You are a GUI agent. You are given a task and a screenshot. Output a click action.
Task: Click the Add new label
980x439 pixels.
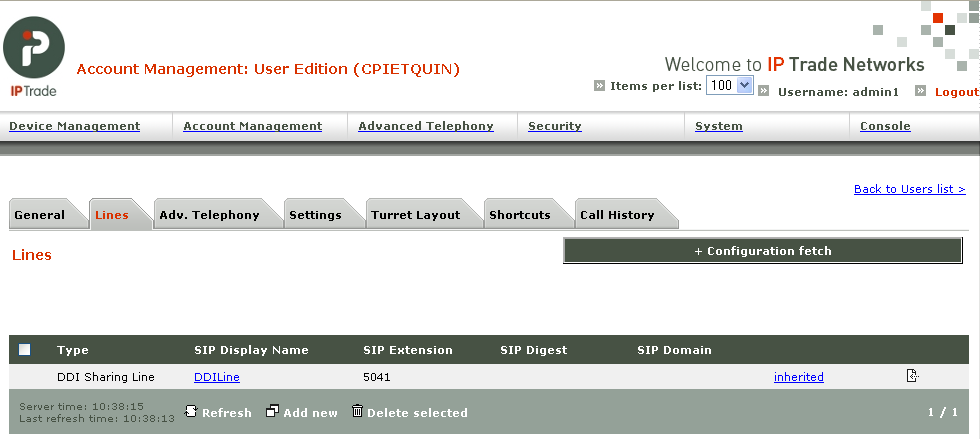310,413
